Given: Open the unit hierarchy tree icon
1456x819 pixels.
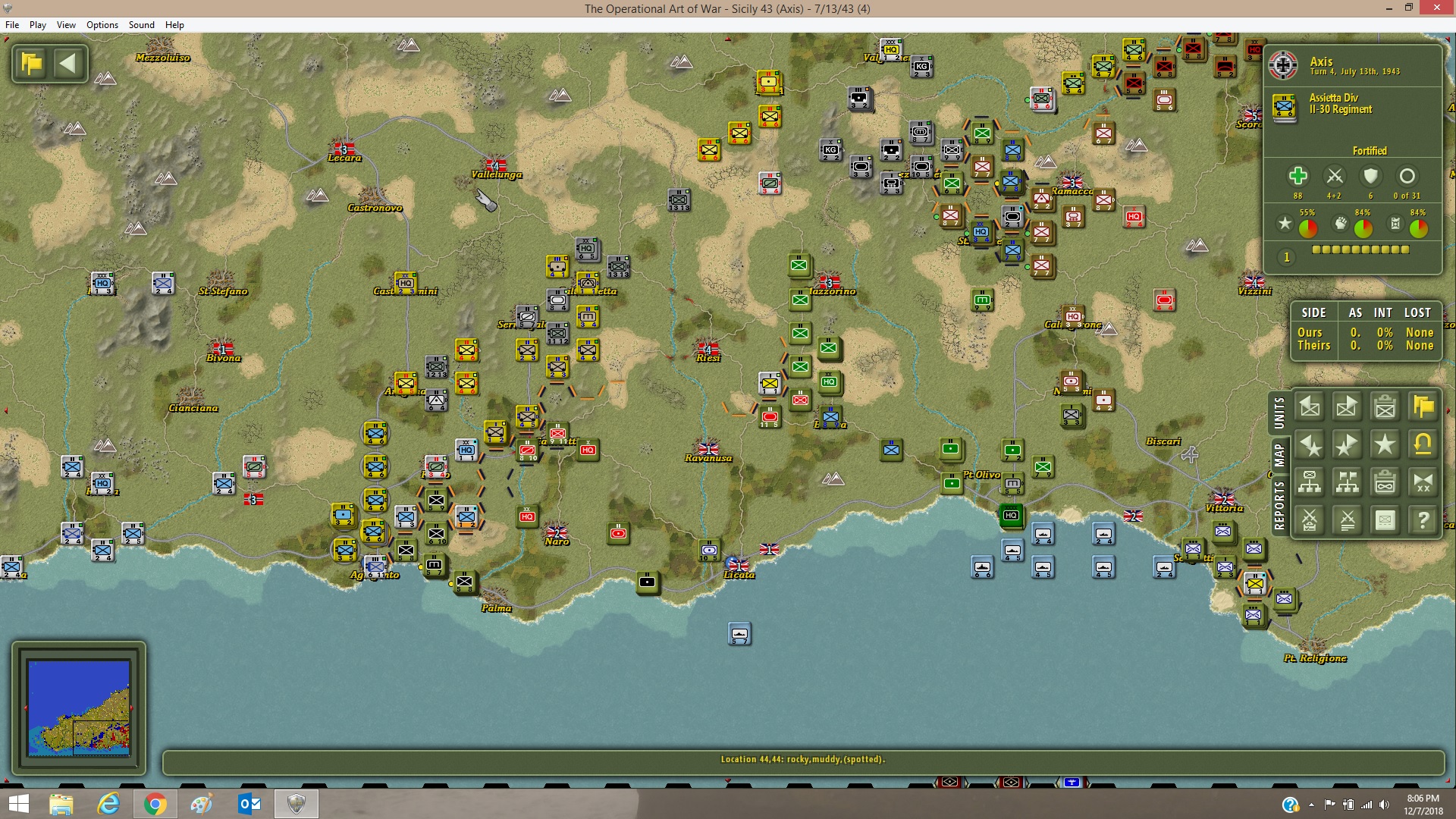Looking at the screenshot, I should point(1310,482).
